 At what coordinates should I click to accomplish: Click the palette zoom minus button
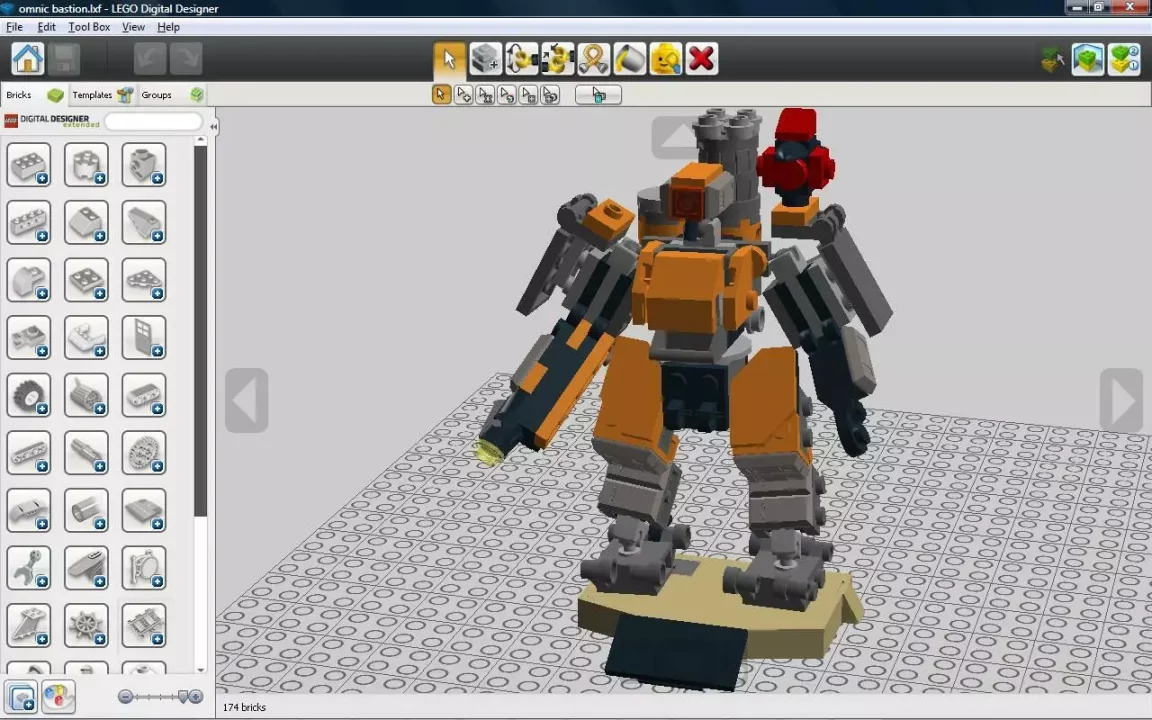(x=125, y=696)
